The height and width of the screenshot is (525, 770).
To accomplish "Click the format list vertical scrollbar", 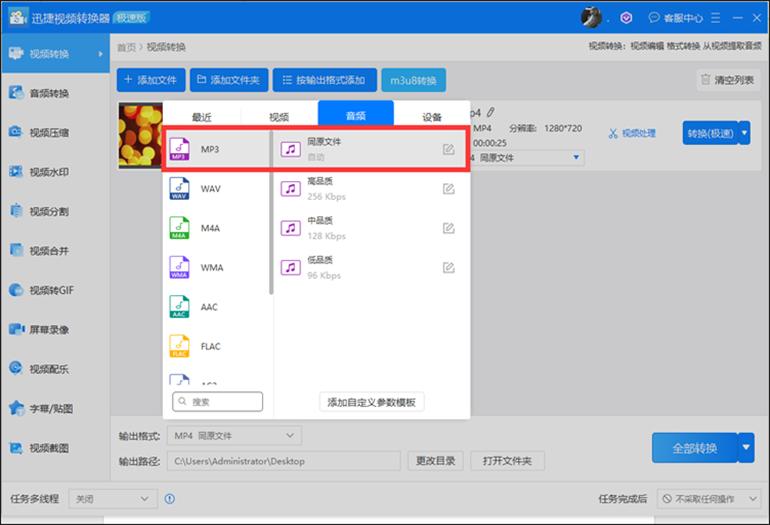I will 271,213.
